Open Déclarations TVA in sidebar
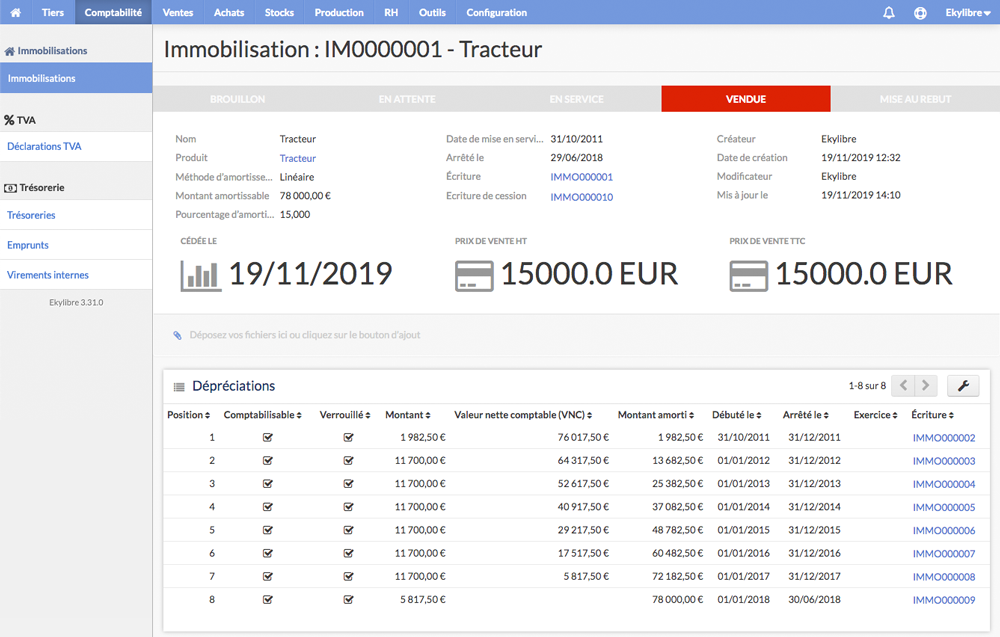Image resolution: width=1000 pixels, height=637 pixels. 76,146
